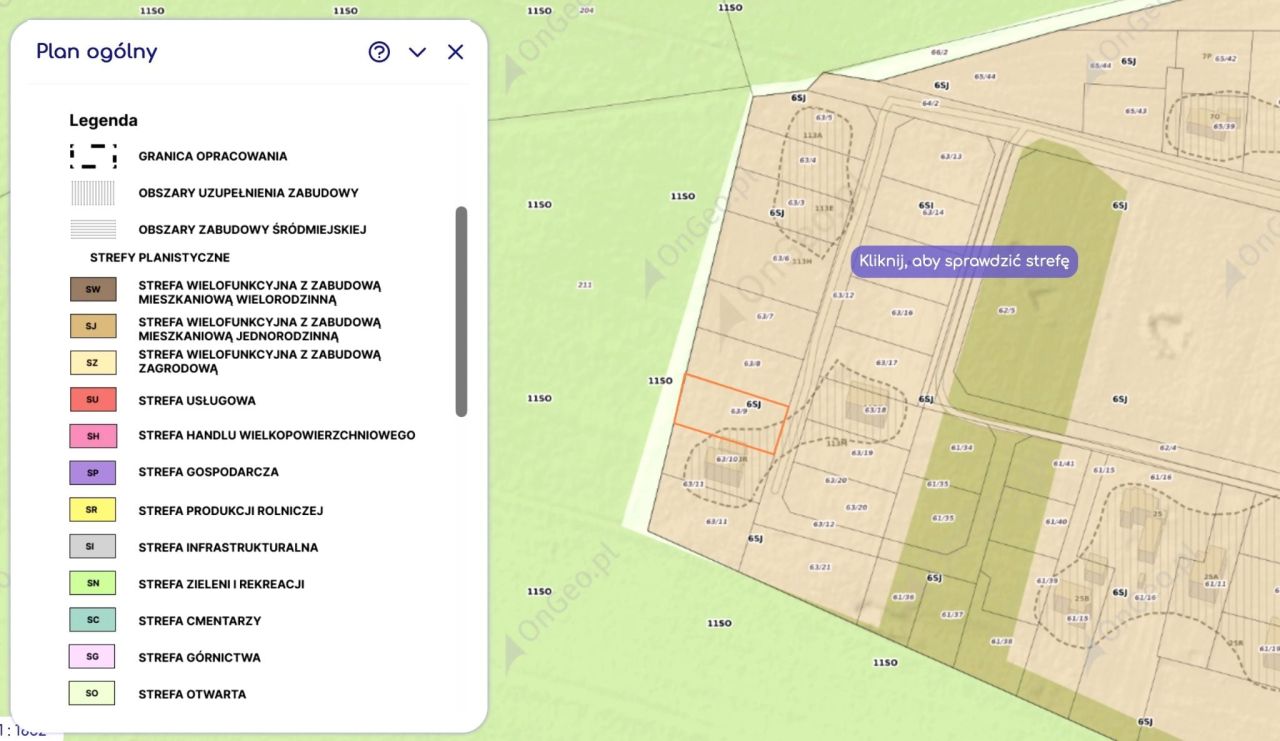
Task: Click the 'Strefa usługowa' legend label
Action: pyautogui.click(x=197, y=400)
